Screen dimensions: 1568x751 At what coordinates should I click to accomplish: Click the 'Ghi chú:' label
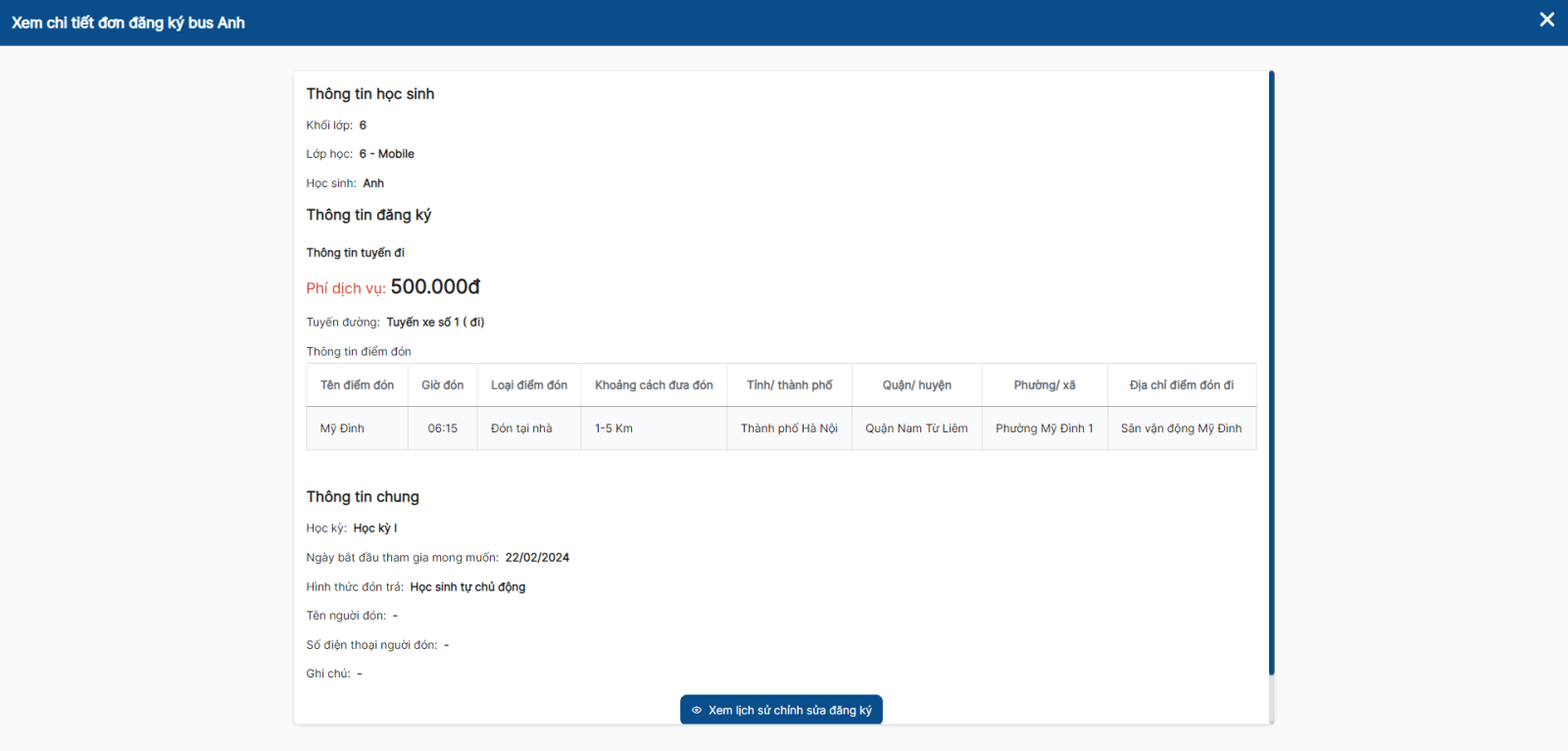[328, 674]
